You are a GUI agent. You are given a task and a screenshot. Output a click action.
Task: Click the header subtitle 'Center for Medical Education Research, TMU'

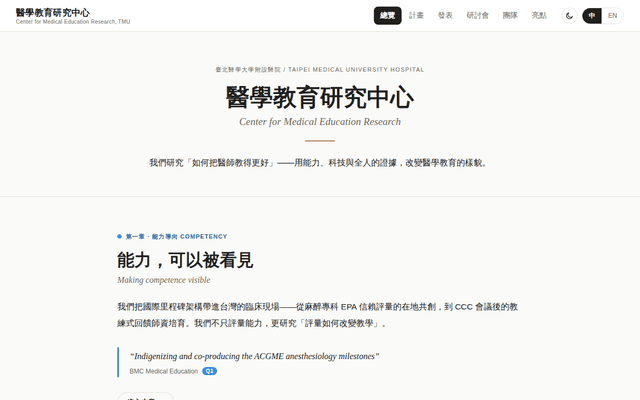[x=73, y=22]
